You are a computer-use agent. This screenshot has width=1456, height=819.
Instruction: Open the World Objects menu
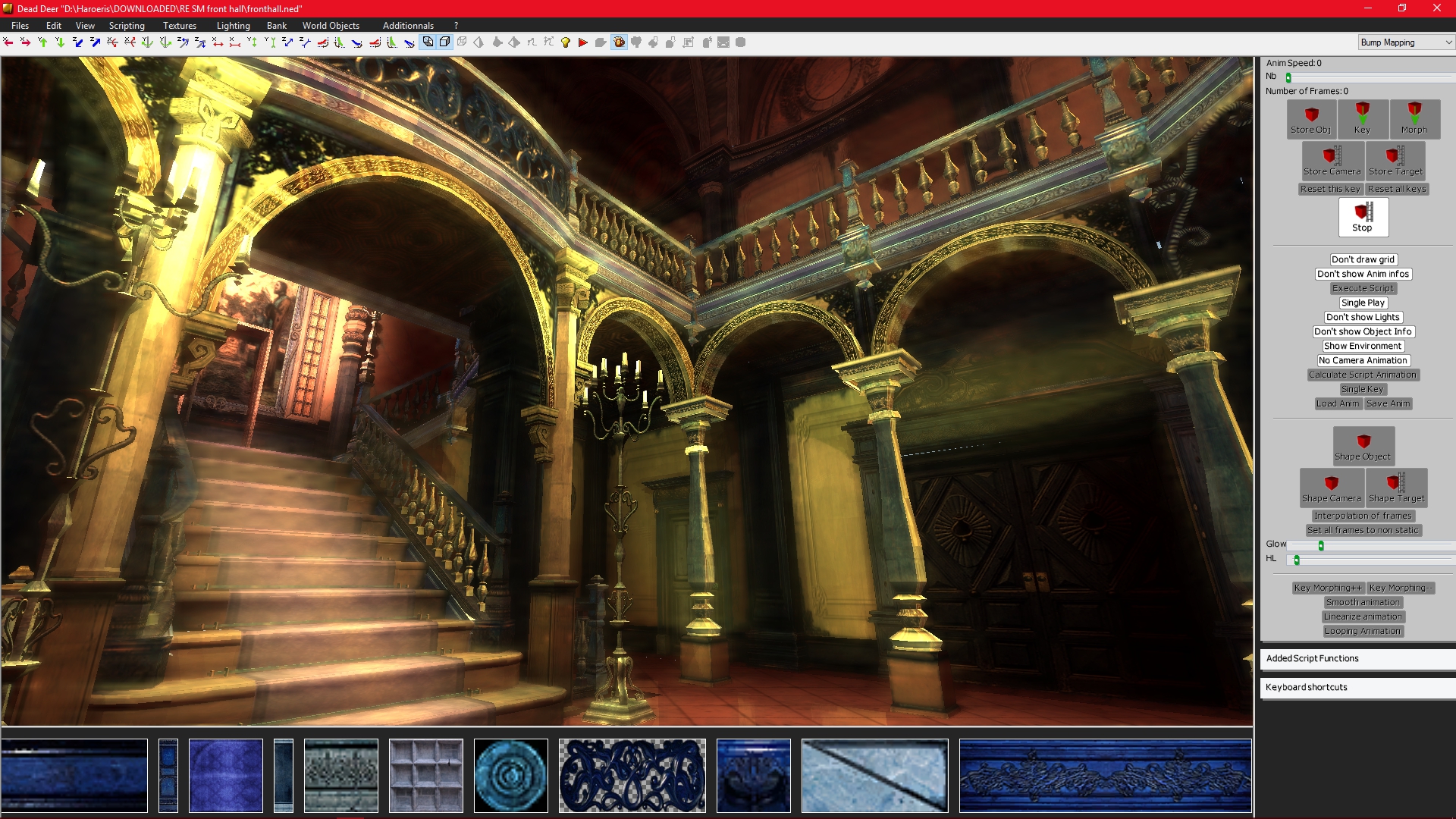pos(331,25)
